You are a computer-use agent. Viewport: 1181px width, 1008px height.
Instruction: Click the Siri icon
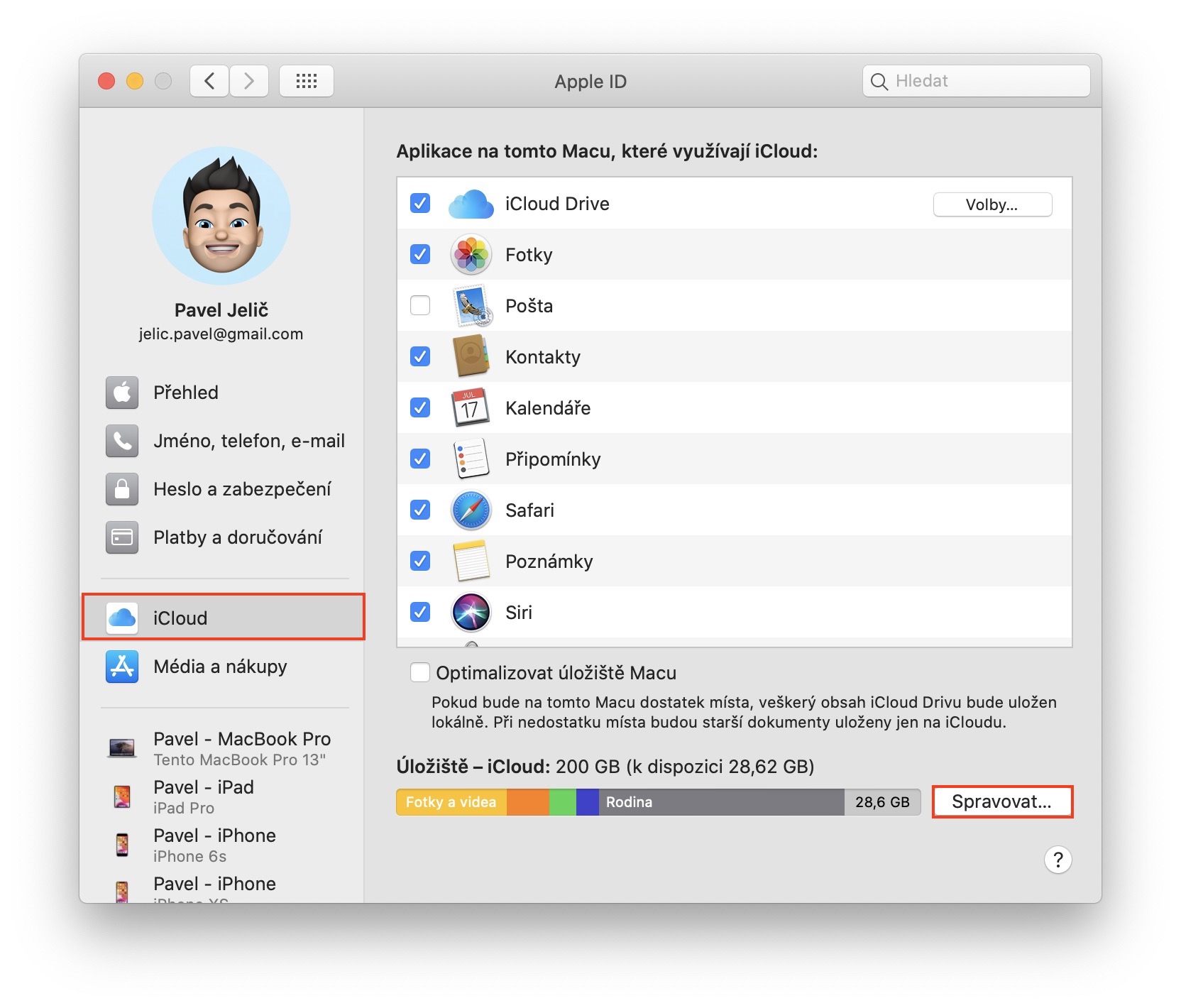[x=471, y=612]
